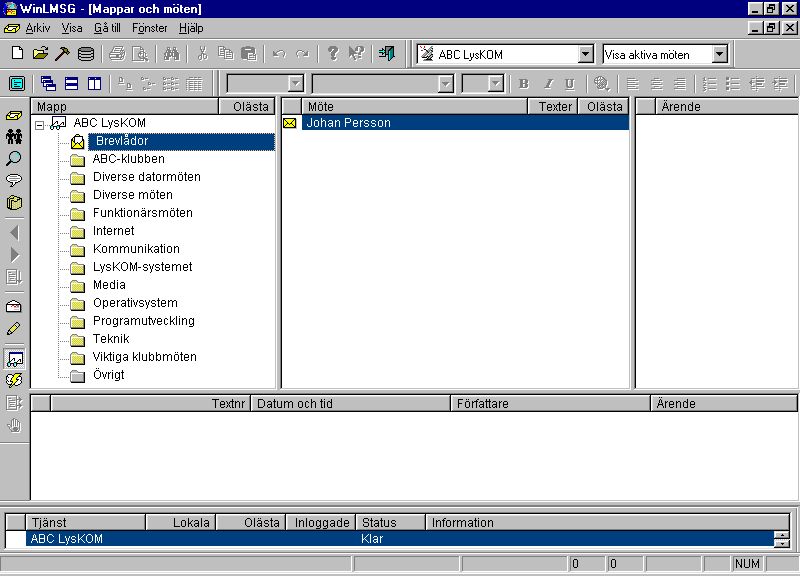The width and height of the screenshot is (800, 576).
Task: Click the teal window icon on second toolbar
Action: (x=17, y=83)
